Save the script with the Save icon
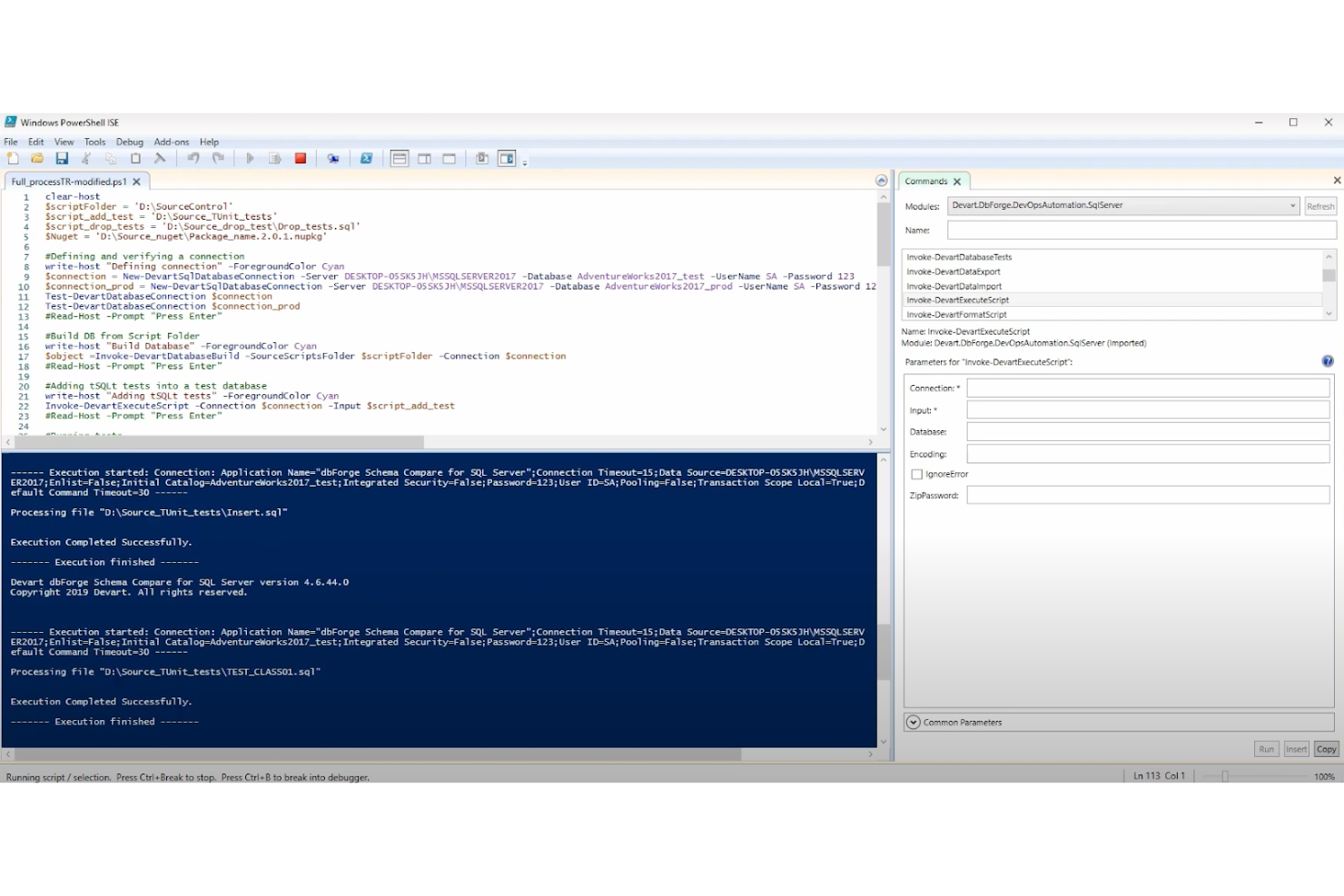This screenshot has width=1344, height=896. click(x=62, y=158)
